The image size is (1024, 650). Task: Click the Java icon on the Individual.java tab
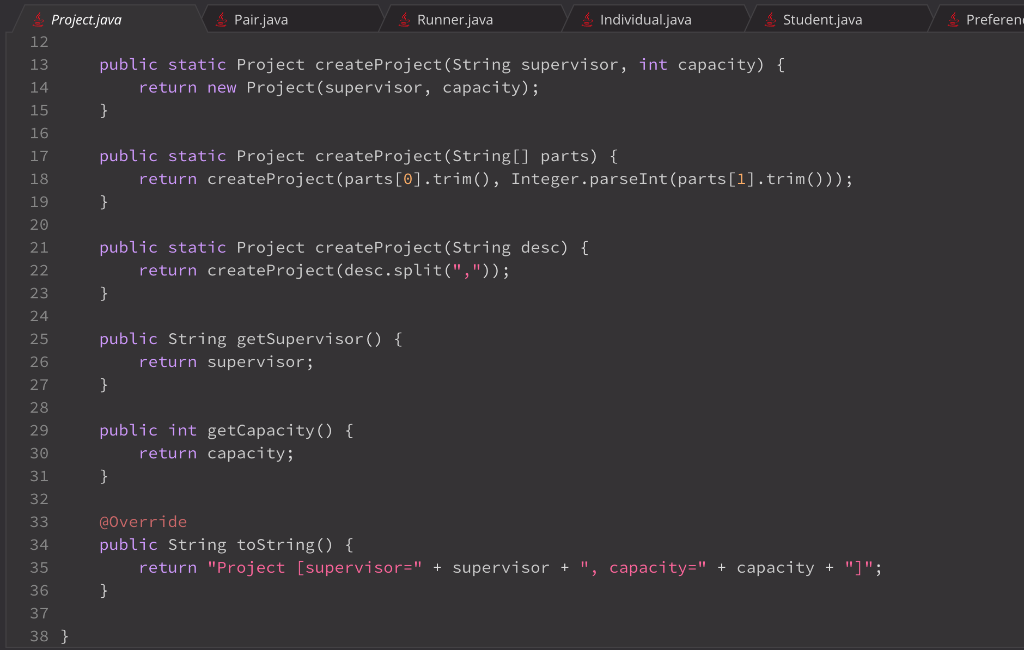point(587,20)
